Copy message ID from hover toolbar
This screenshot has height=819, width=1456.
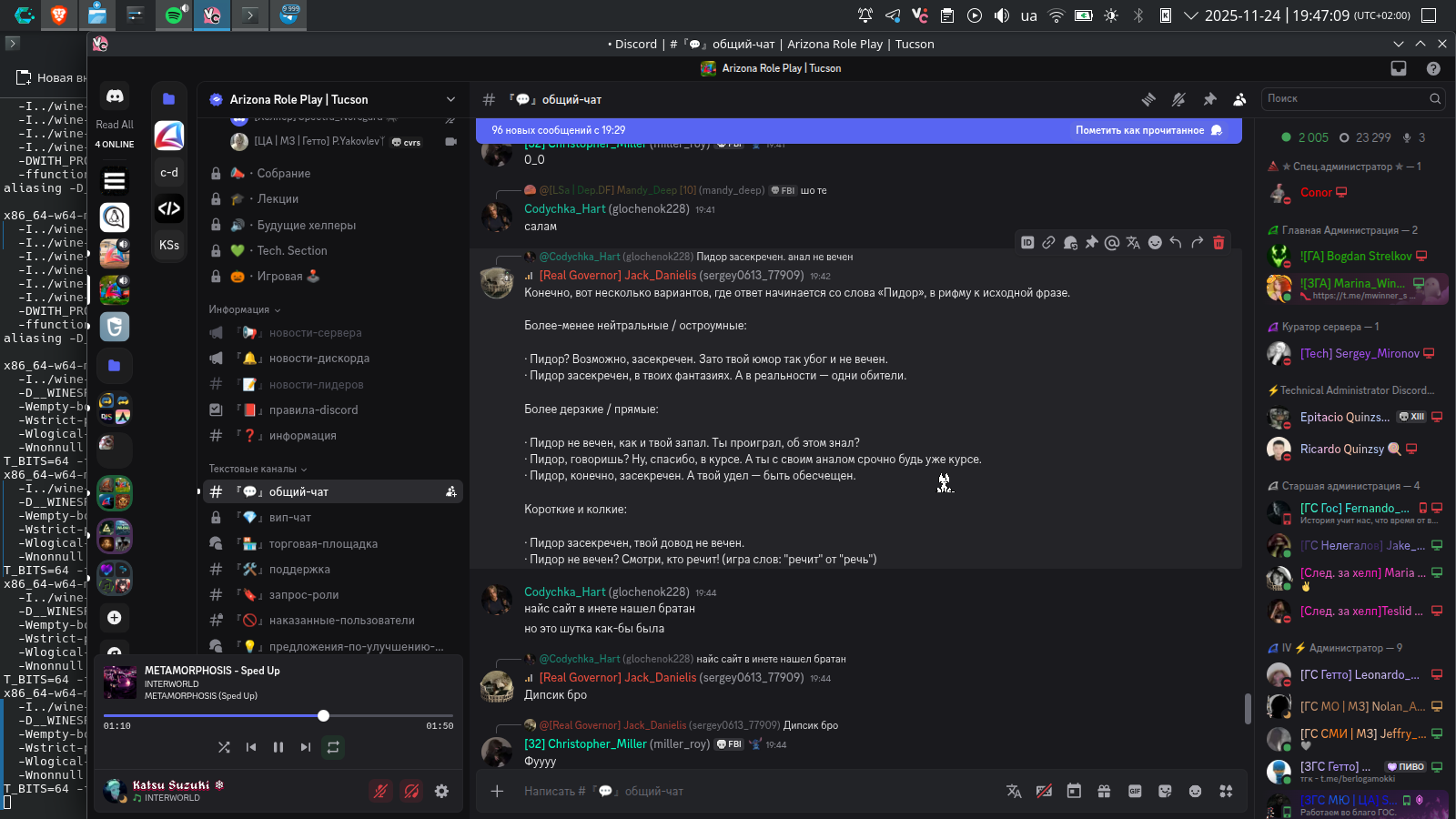(1027, 242)
